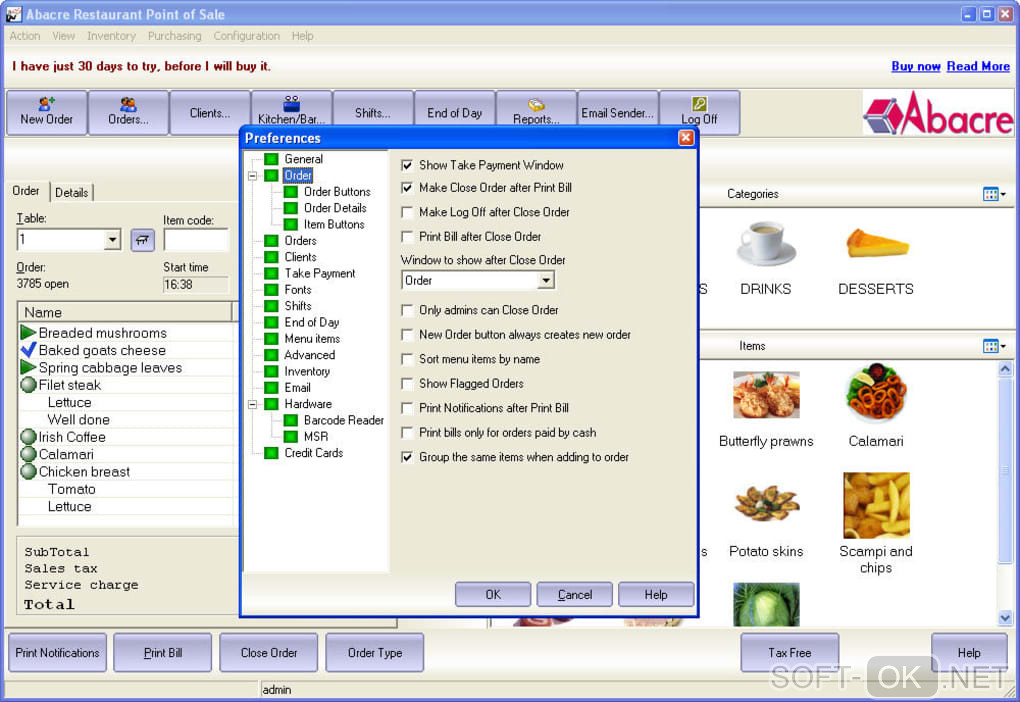The image size is (1020, 702).
Task: Click blue checkmark icon on Baked goats cheese
Action: (28, 350)
